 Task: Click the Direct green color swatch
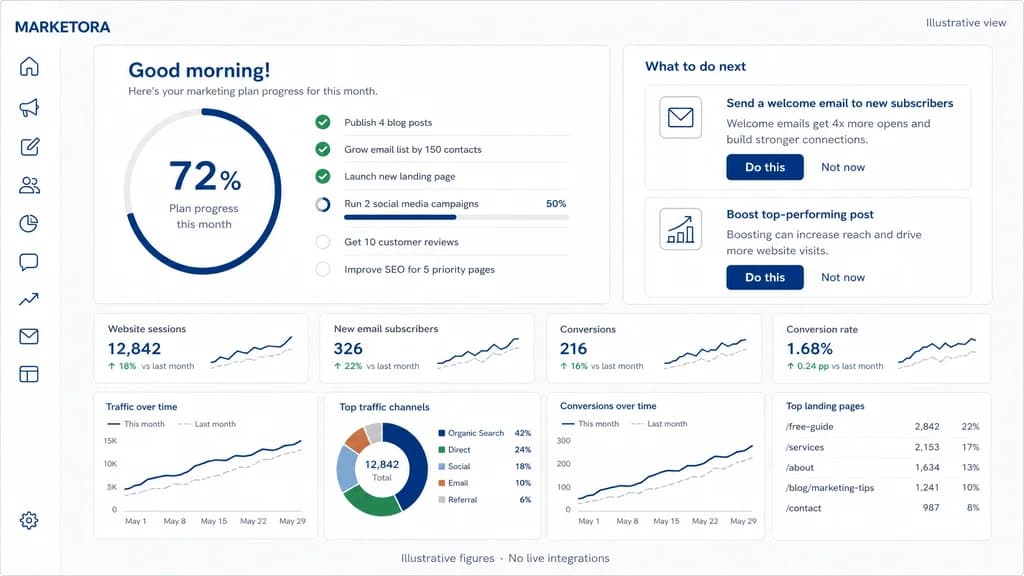pos(441,450)
